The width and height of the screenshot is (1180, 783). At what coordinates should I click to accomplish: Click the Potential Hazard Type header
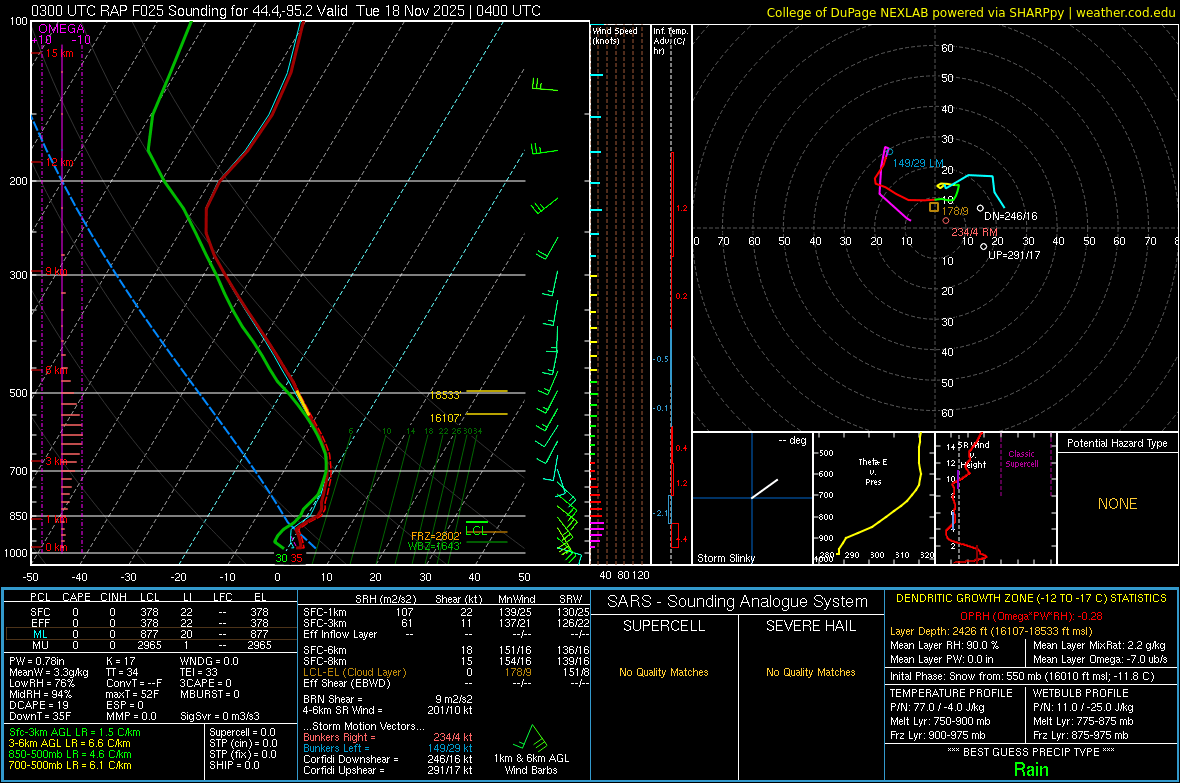coord(1118,443)
